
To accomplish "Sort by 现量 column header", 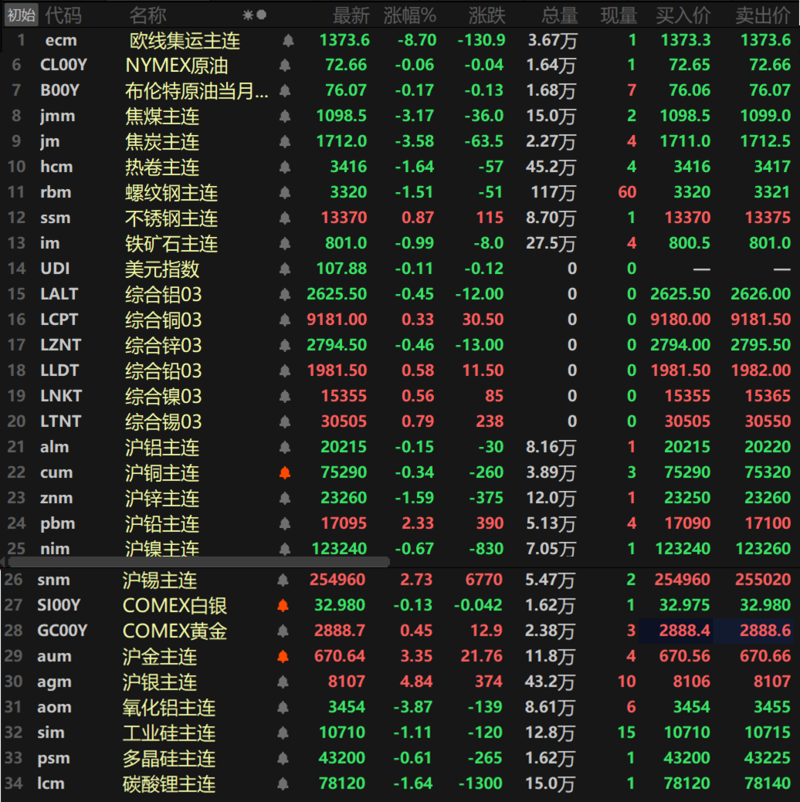I will click(x=619, y=16).
